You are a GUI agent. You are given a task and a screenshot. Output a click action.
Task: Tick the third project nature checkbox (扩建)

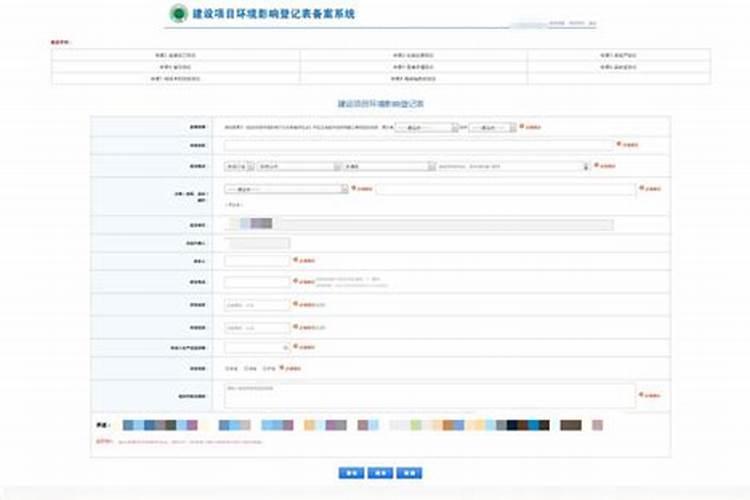coord(265,368)
